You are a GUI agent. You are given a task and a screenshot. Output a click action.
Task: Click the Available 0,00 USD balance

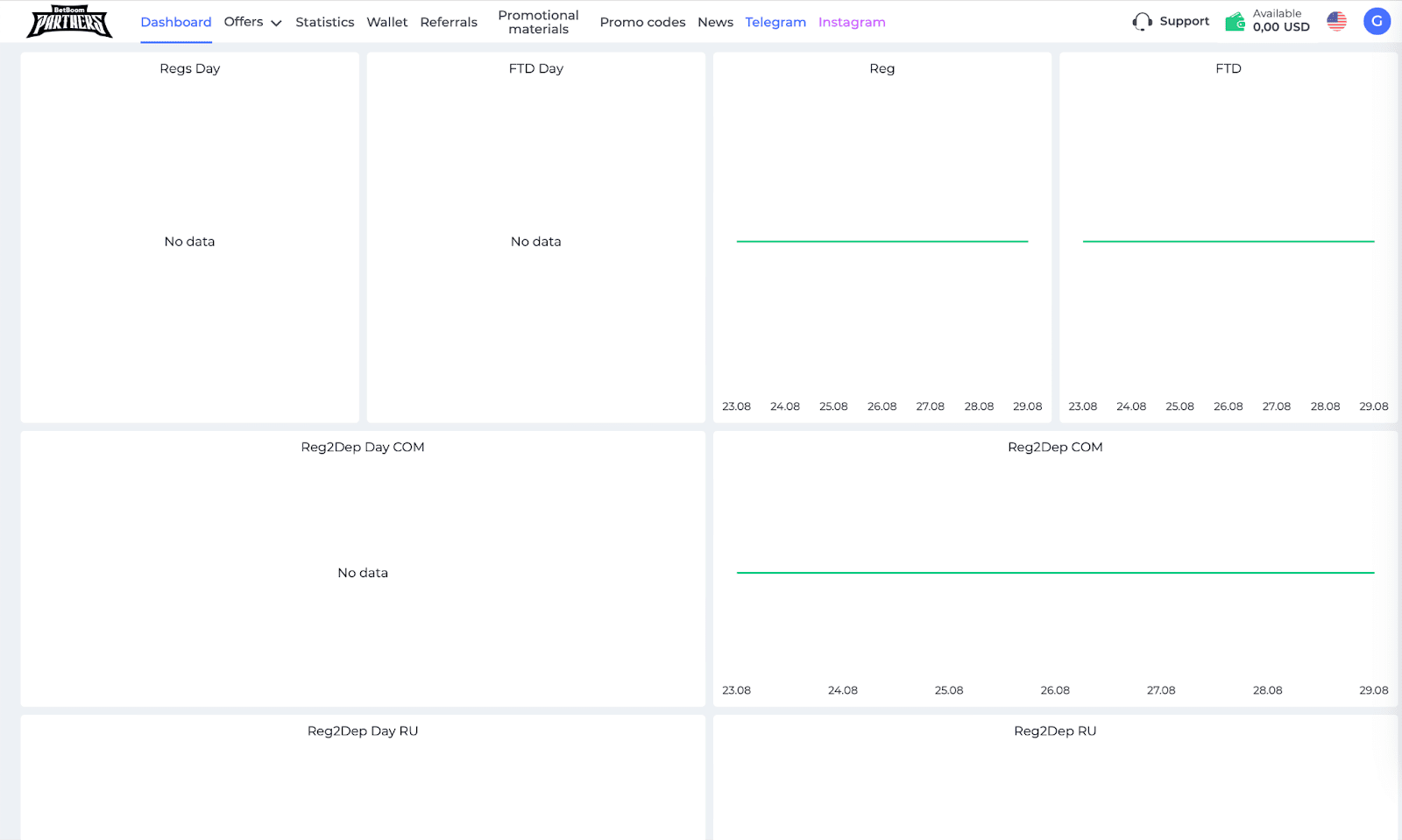(x=1280, y=21)
